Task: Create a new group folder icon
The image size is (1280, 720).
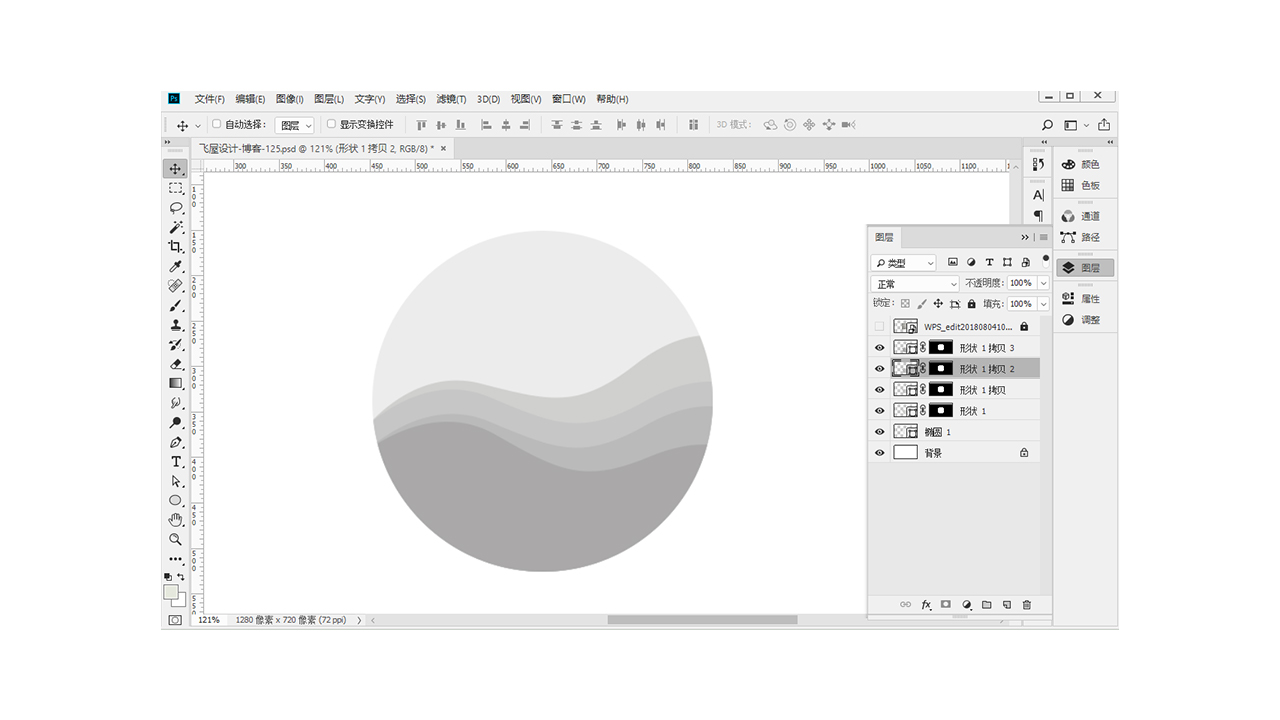Action: point(986,605)
